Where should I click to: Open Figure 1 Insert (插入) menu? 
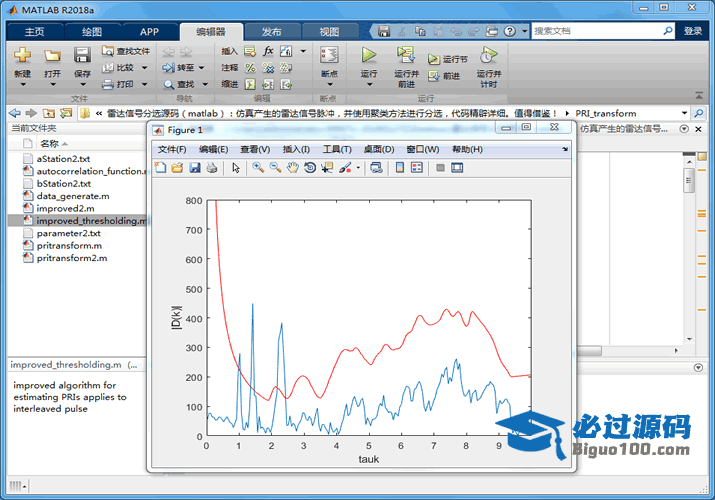coord(296,149)
